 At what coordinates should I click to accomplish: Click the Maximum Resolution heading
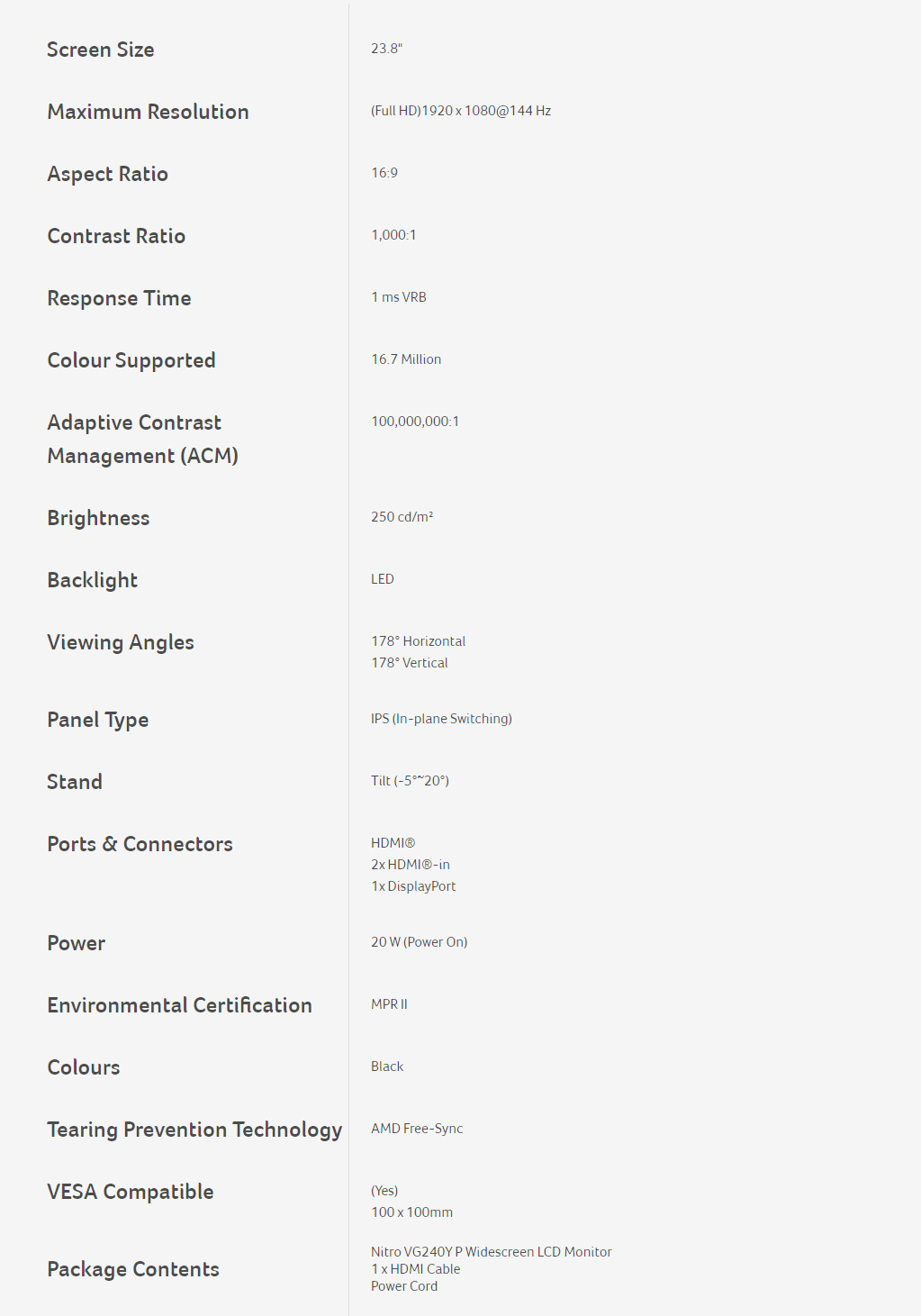pos(149,112)
